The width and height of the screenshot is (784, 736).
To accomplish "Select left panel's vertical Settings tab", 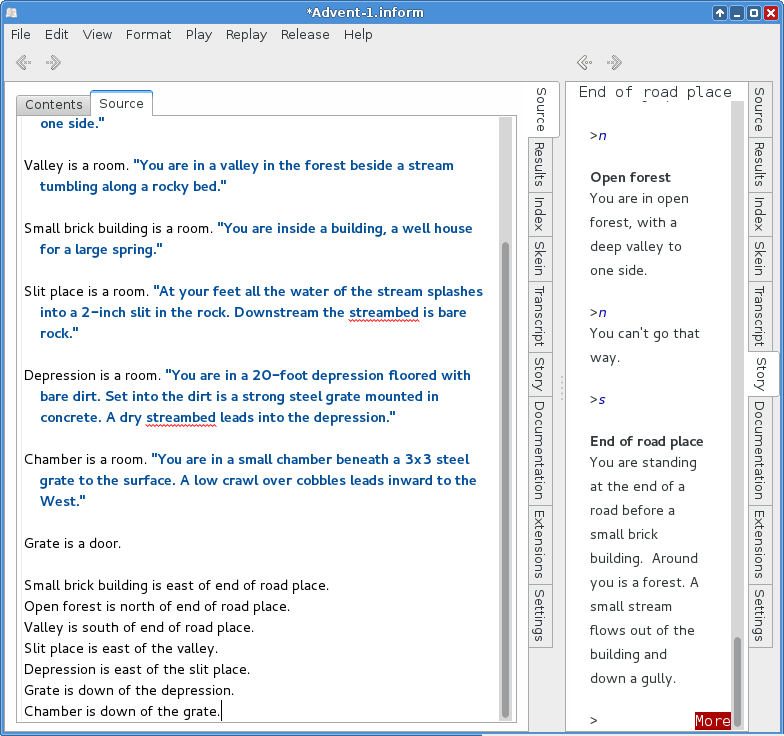I will click(x=540, y=616).
